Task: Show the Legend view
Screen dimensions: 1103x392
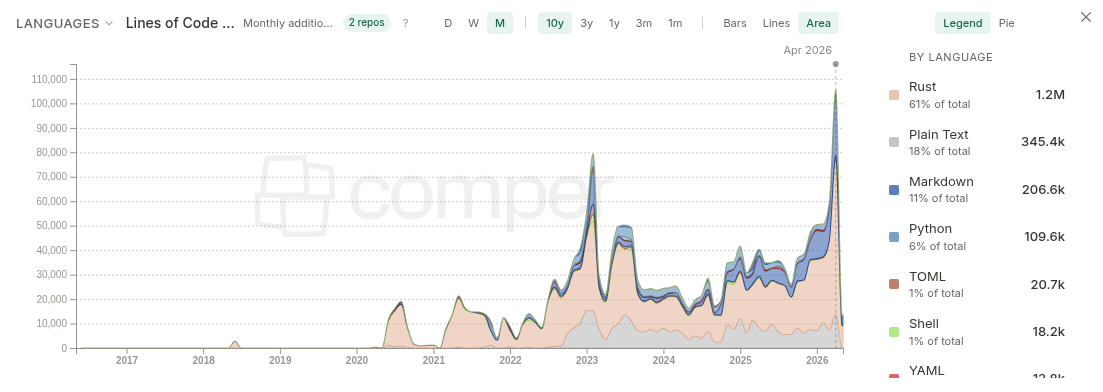Action: [962, 23]
